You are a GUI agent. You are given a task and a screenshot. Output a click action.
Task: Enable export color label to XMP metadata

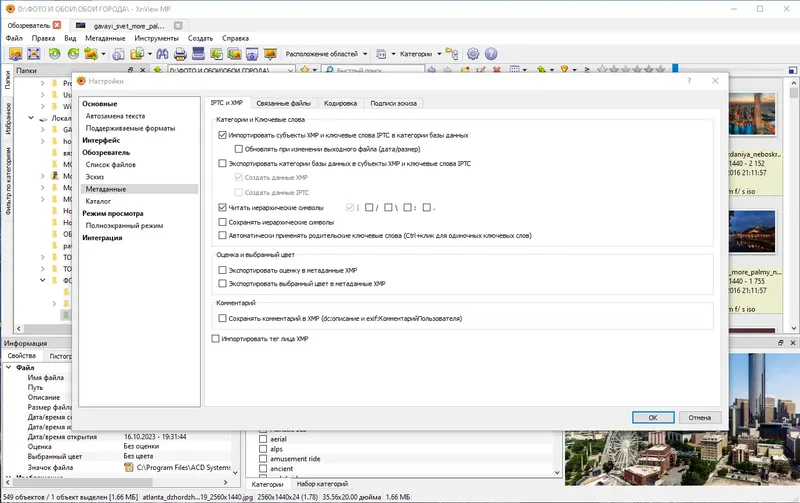(x=222, y=283)
